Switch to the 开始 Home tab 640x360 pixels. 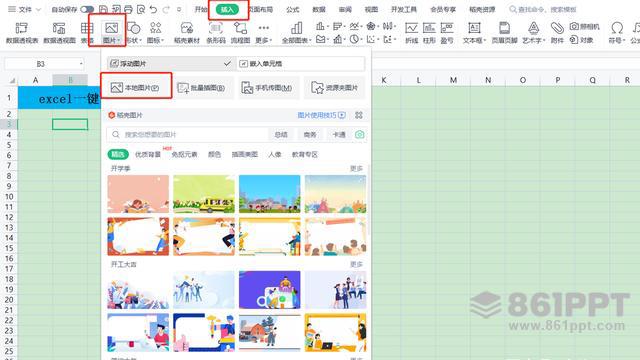[200, 9]
